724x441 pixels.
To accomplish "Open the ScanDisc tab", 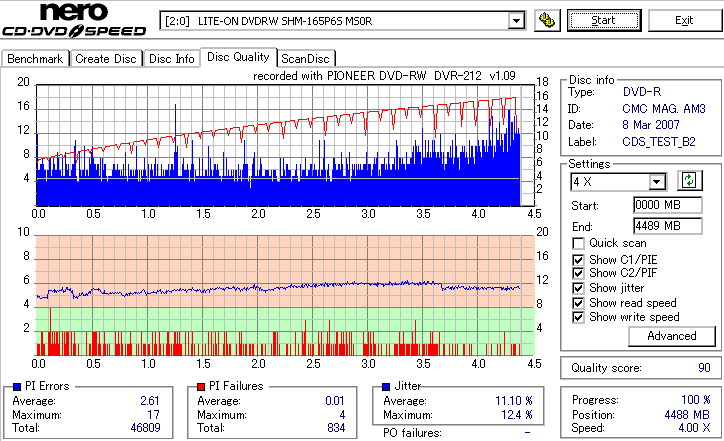I will [x=305, y=59].
